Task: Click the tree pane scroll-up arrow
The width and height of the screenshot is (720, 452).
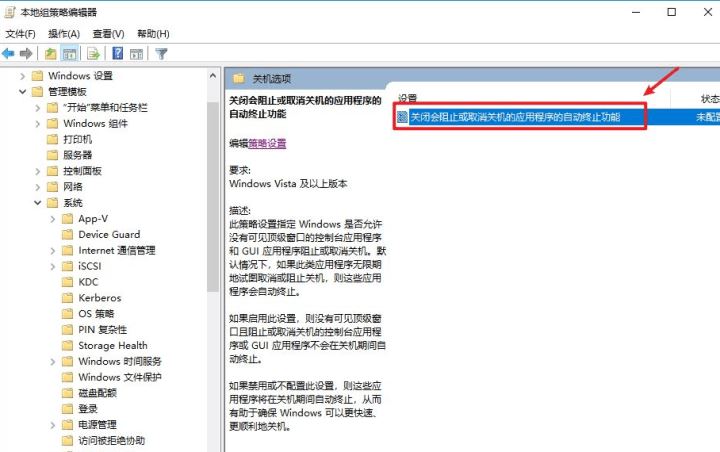Action: pyautogui.click(x=213, y=76)
